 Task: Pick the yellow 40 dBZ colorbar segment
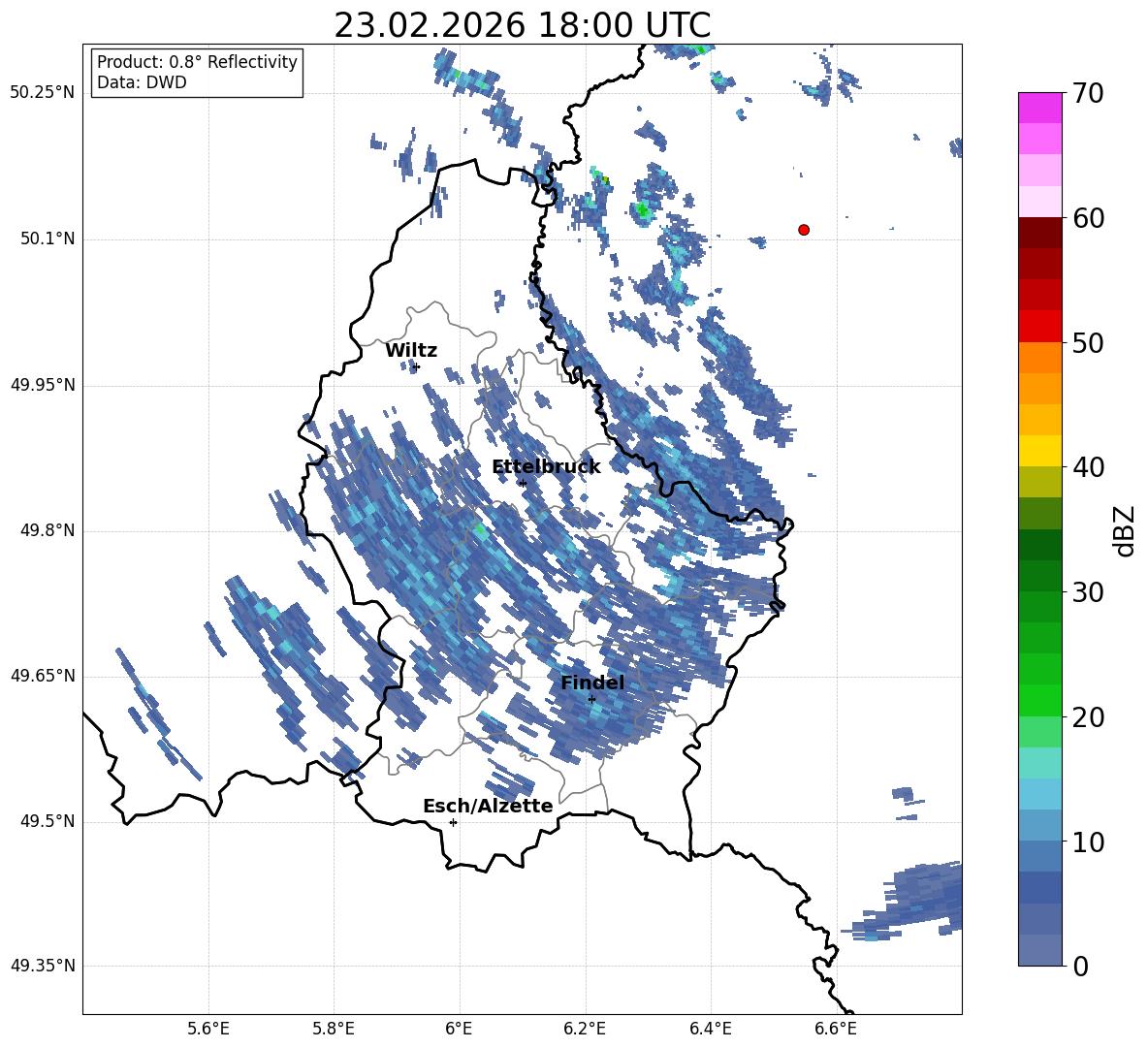pyautogui.click(x=1039, y=451)
